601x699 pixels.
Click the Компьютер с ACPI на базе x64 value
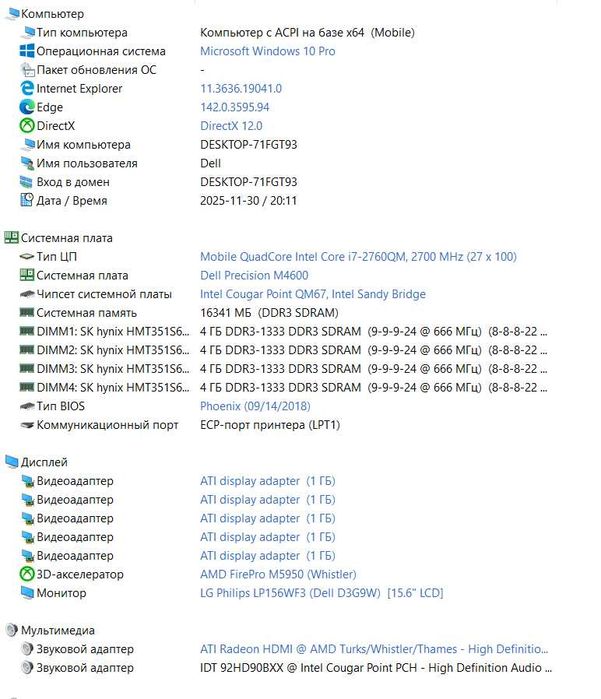click(x=307, y=32)
